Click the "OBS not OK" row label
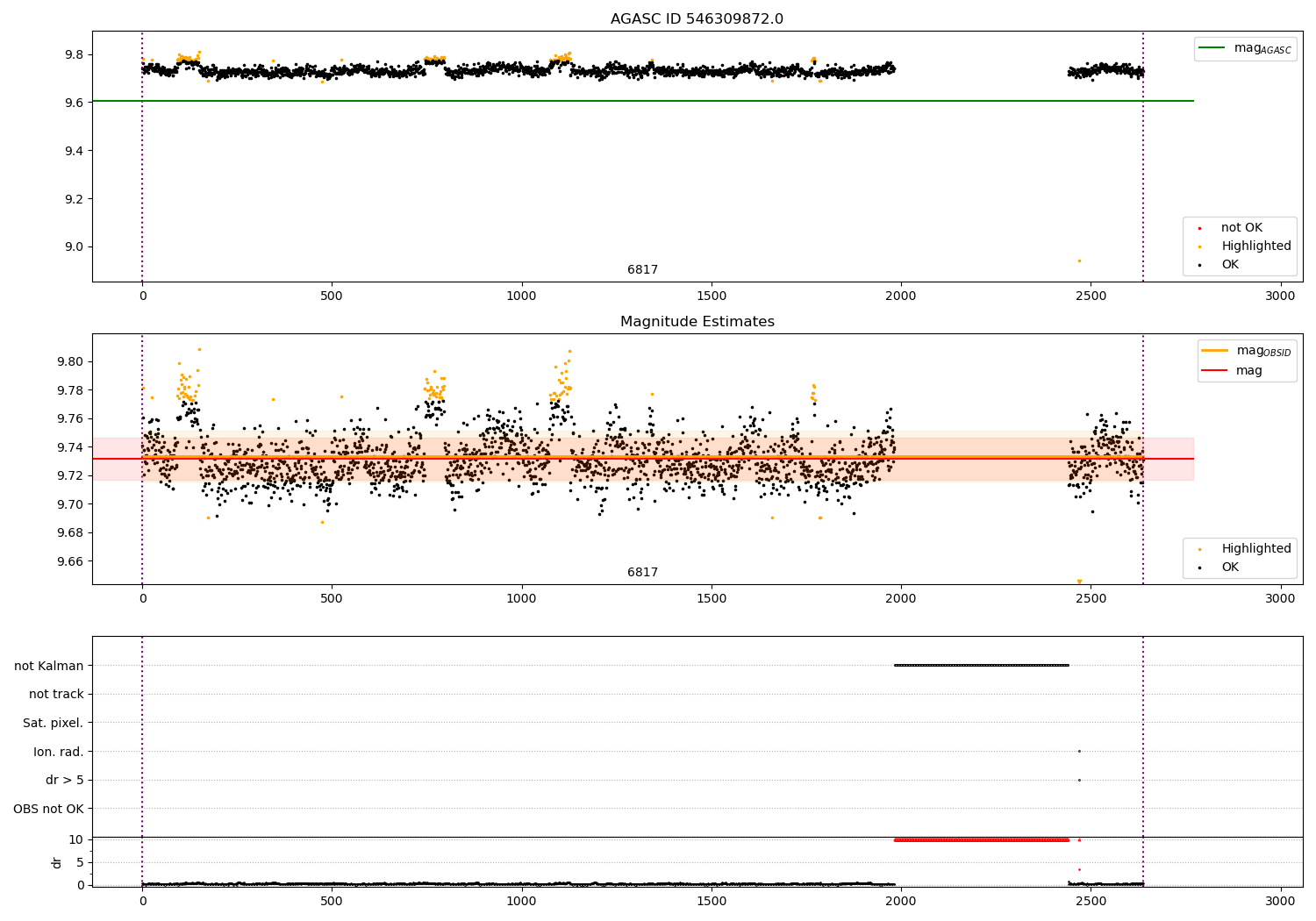The image size is (1316, 921). (x=48, y=809)
